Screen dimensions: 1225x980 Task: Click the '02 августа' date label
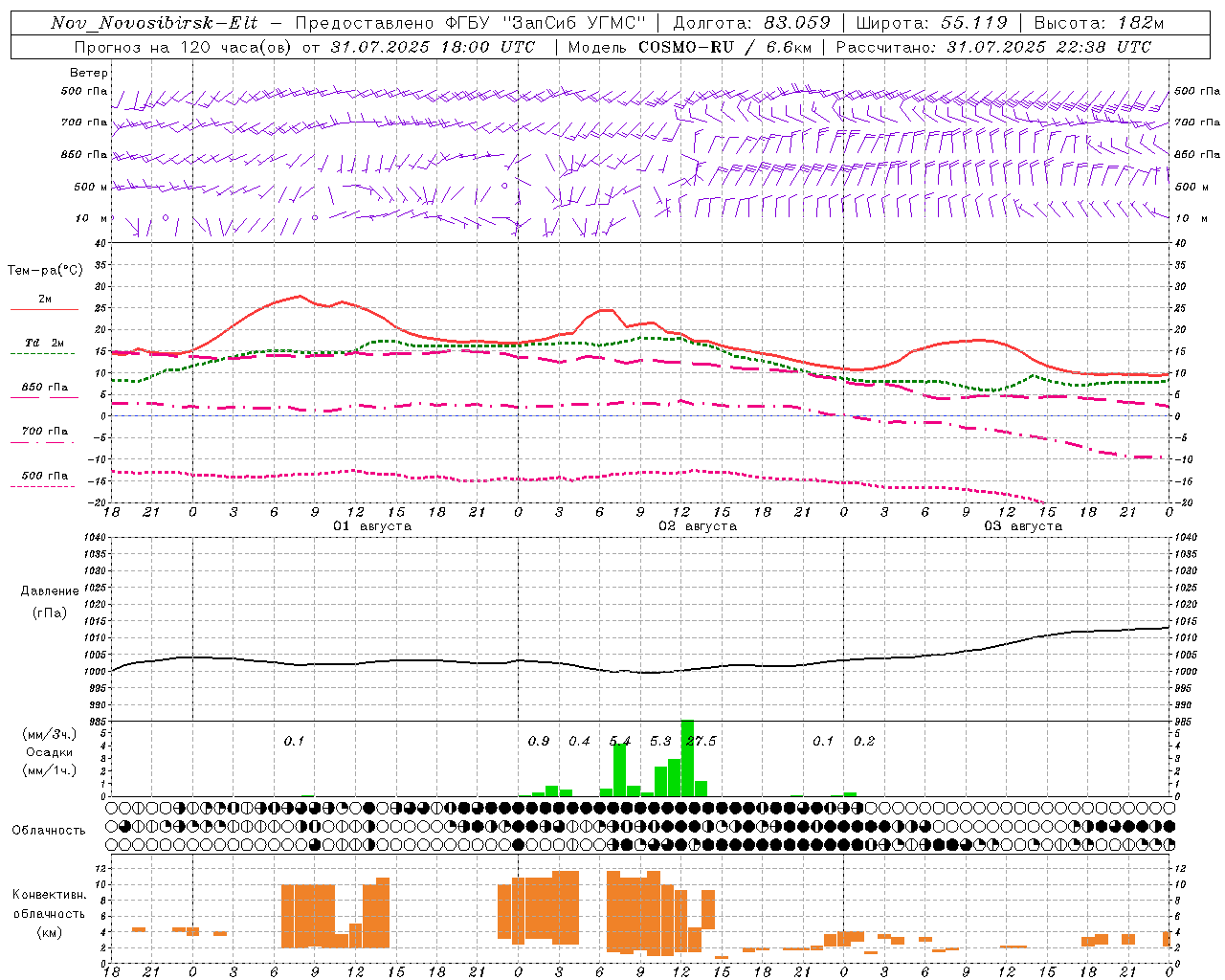(698, 526)
